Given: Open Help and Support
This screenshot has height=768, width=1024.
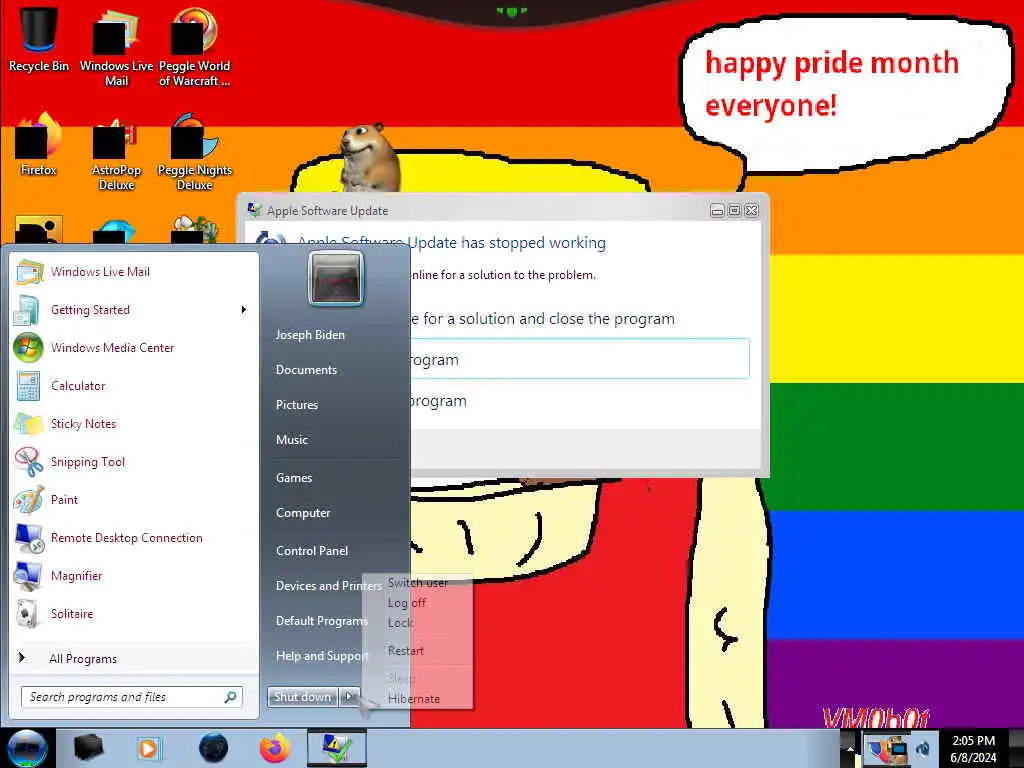Looking at the screenshot, I should (320, 656).
